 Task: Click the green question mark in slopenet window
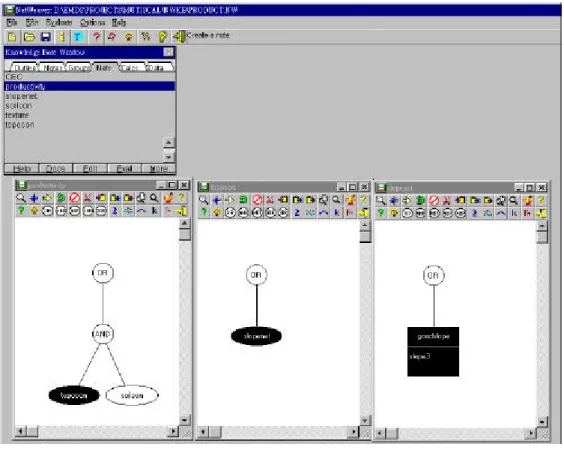coord(381,214)
